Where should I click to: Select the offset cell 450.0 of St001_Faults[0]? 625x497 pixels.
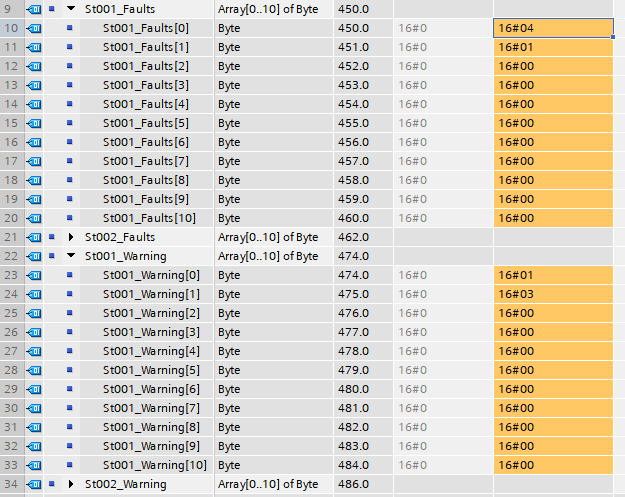point(363,28)
